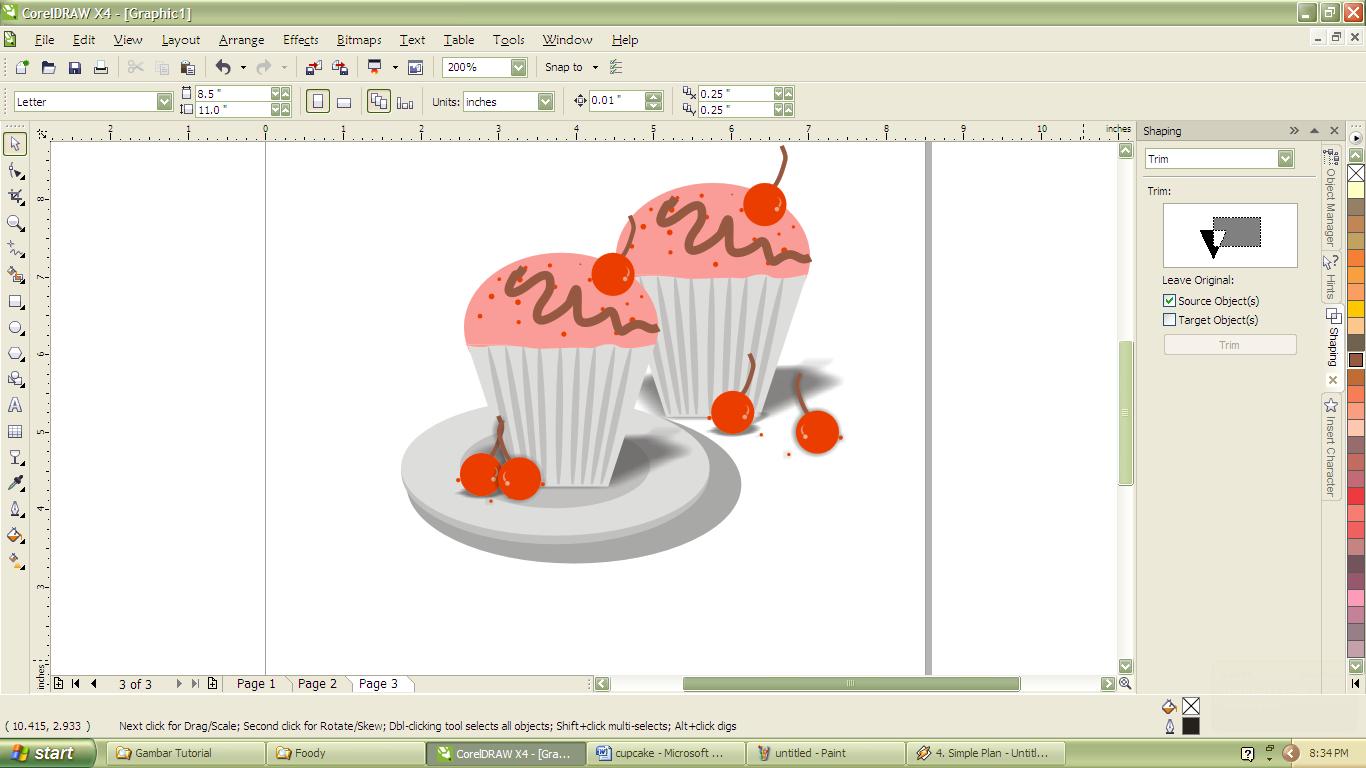Open the Bitmaps menu
Viewport: 1366px width, 768px height.
[358, 40]
